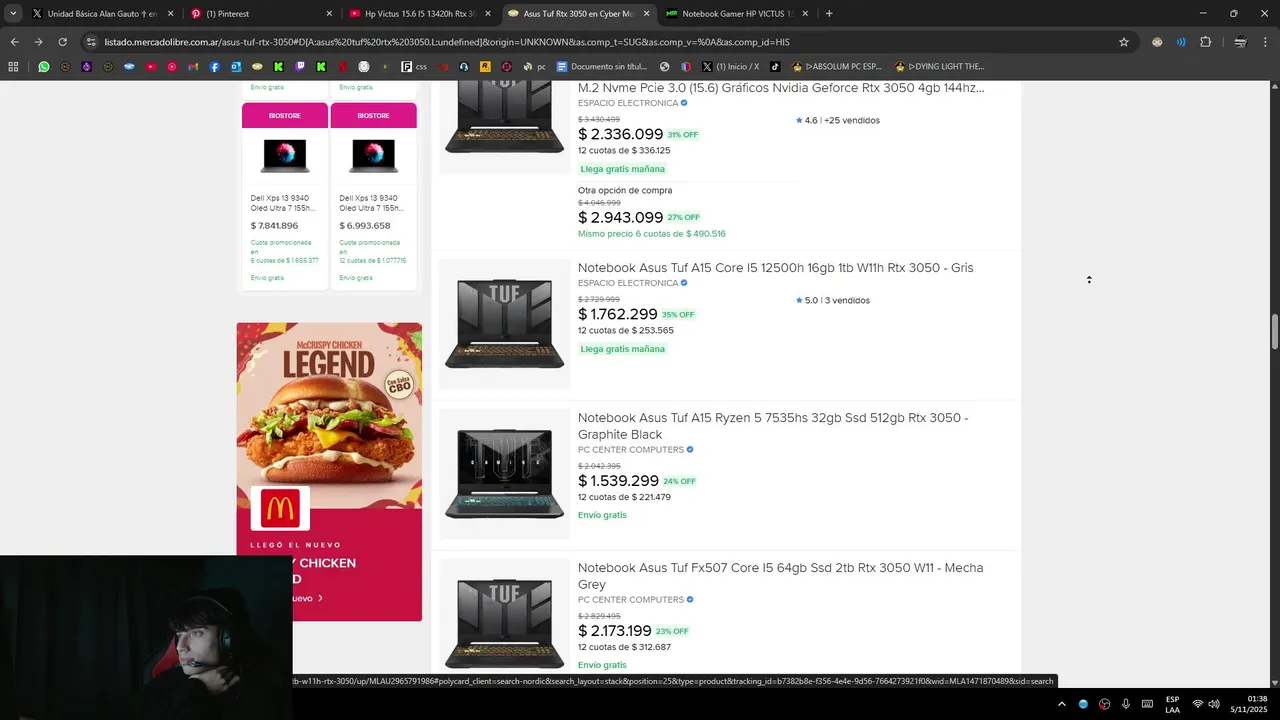Open the apps grid in bookmarks bar
1280x720 pixels.
pyautogui.click(x=13, y=67)
